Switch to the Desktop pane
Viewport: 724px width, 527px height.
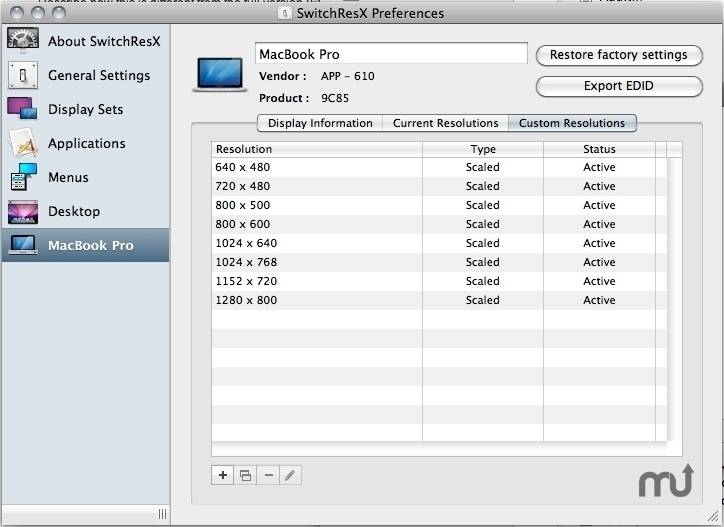pyautogui.click(x=74, y=212)
